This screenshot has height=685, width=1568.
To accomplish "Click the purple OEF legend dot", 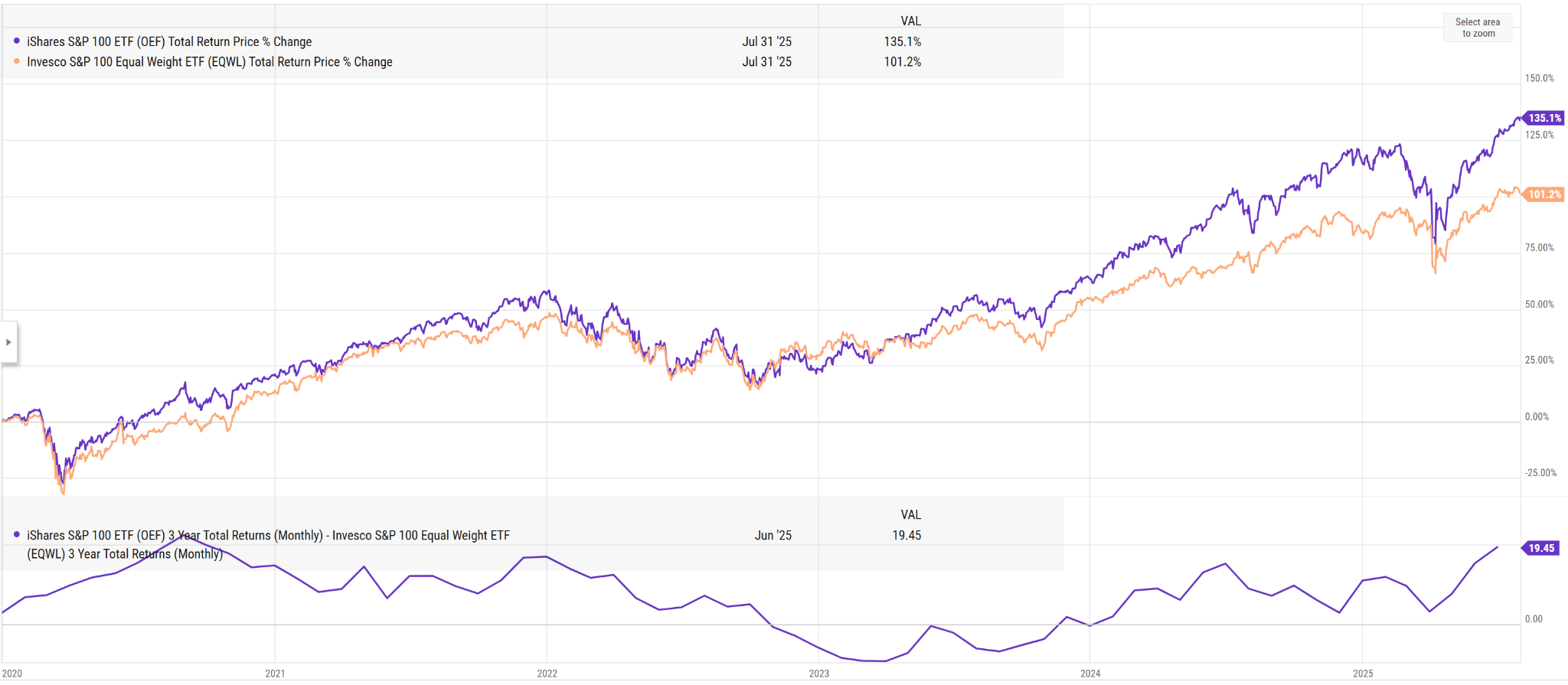I will (17, 41).
